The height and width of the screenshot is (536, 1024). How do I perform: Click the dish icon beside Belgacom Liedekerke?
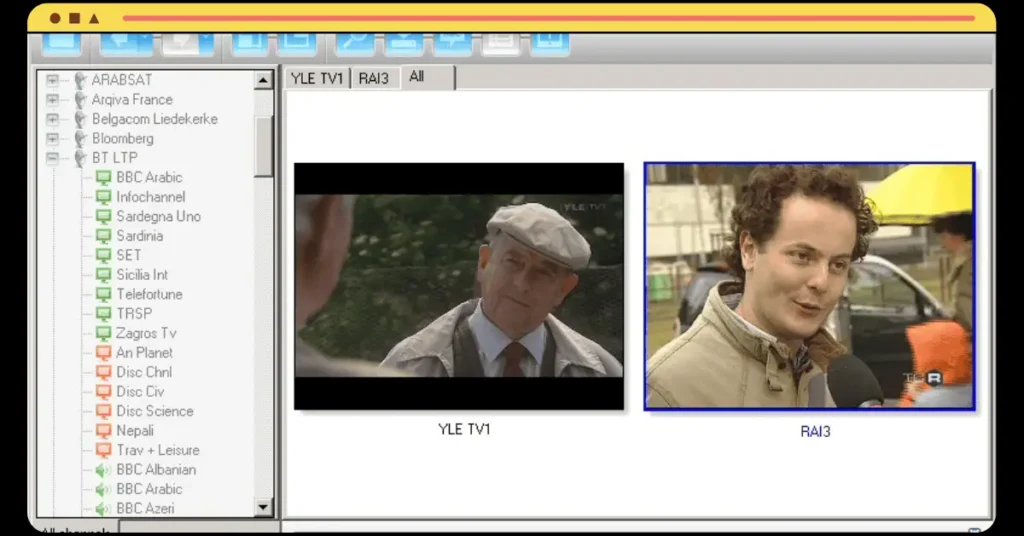(80, 119)
